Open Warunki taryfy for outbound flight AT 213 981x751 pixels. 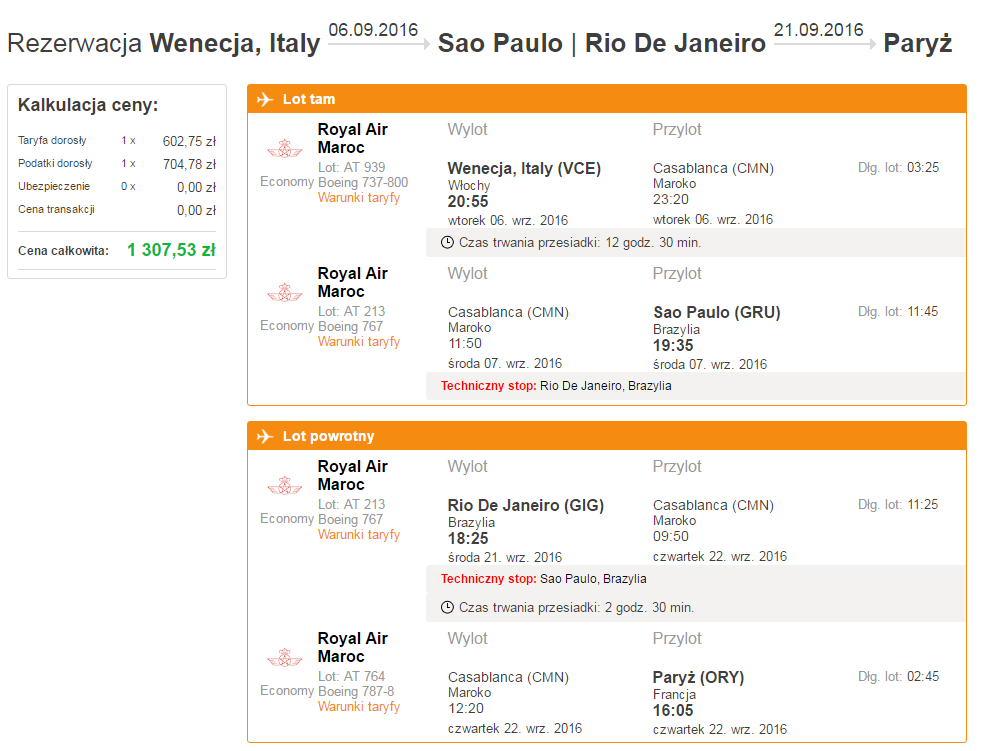[x=358, y=342]
